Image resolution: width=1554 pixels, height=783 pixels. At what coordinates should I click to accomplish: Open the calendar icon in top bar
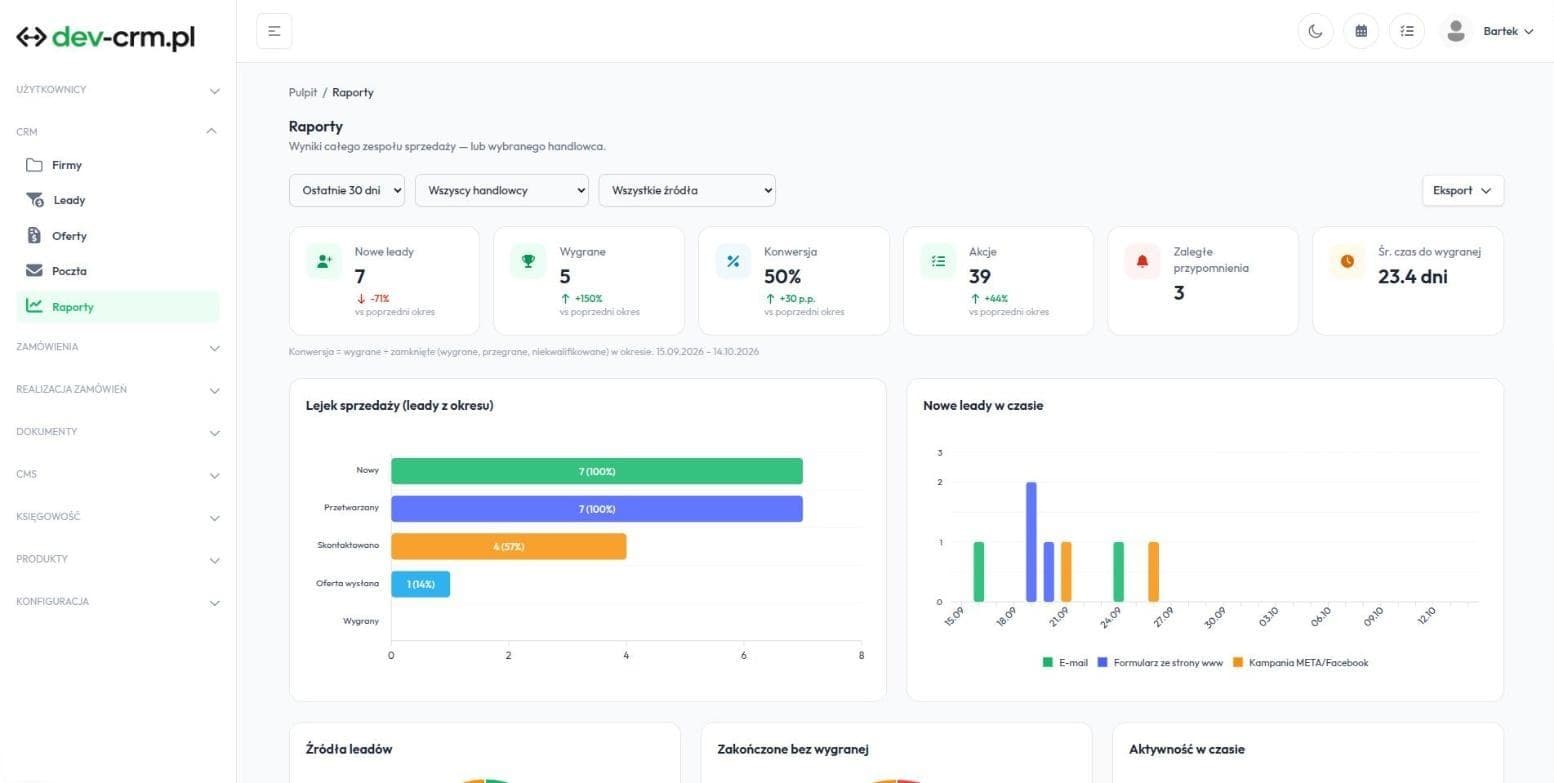pos(1361,31)
